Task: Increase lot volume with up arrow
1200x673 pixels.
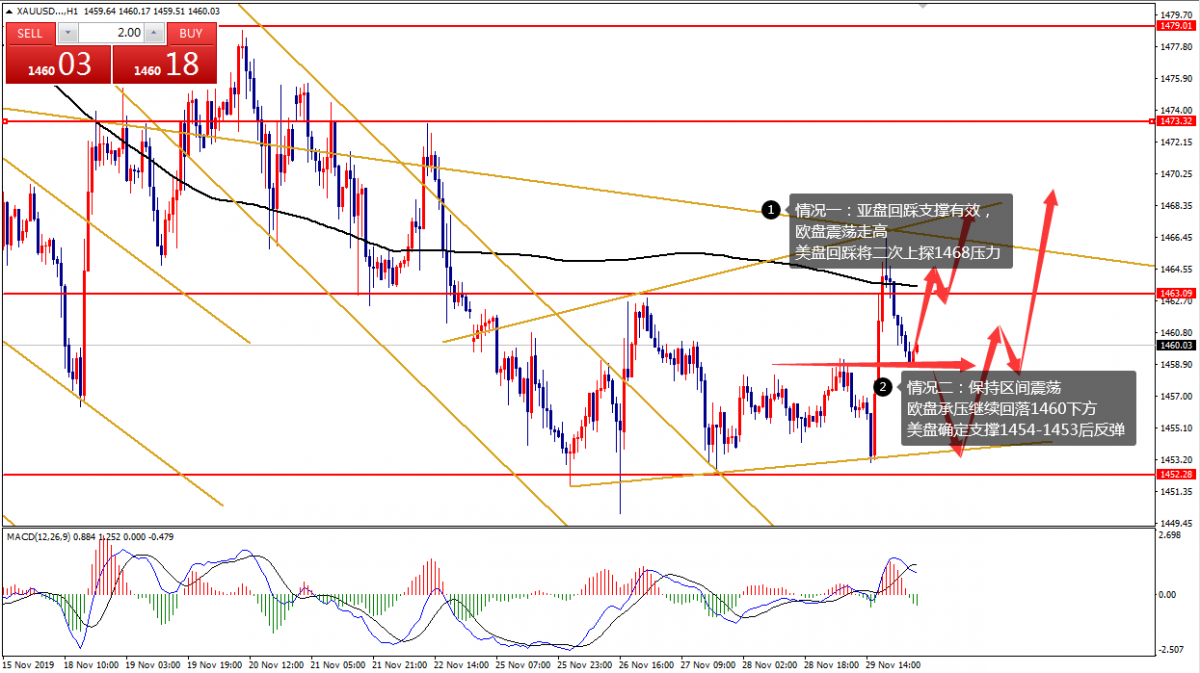Action: pyautogui.click(x=153, y=32)
